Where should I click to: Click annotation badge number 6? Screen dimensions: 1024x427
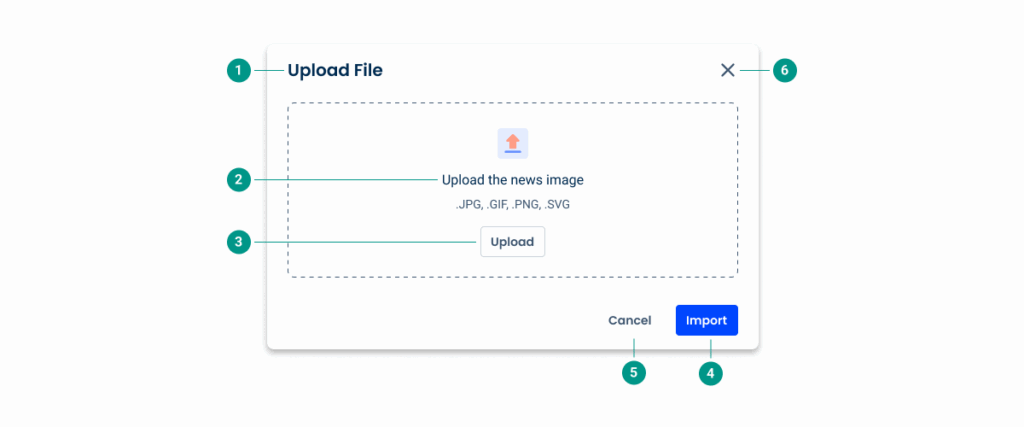(785, 70)
